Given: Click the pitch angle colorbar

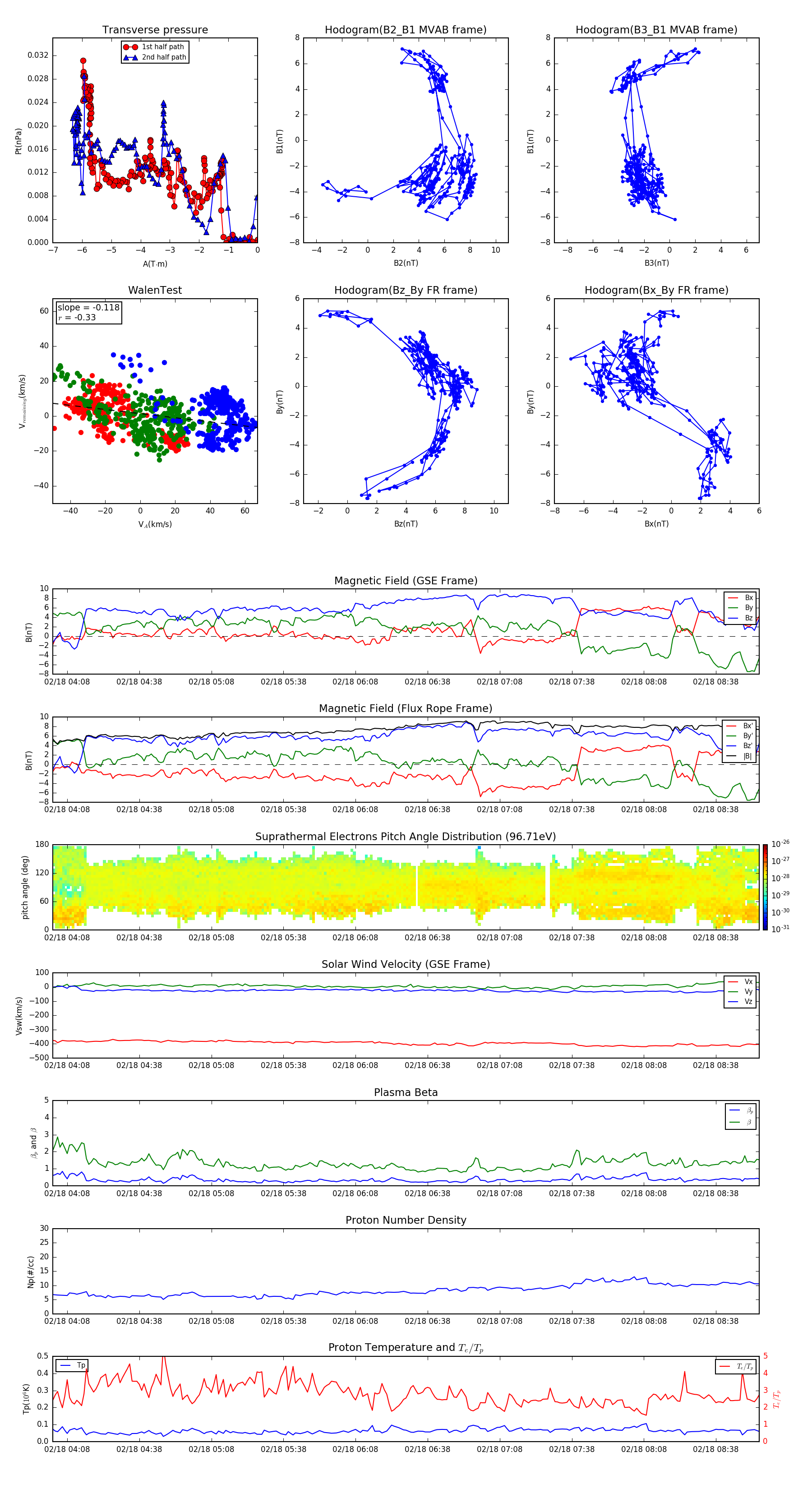Looking at the screenshot, I should tap(765, 888).
